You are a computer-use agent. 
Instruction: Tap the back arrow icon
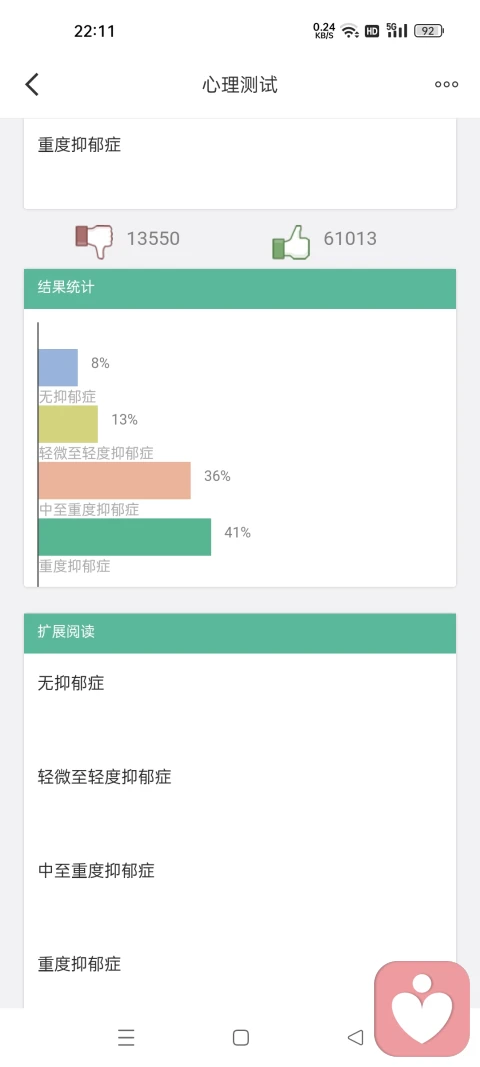click(x=32, y=84)
